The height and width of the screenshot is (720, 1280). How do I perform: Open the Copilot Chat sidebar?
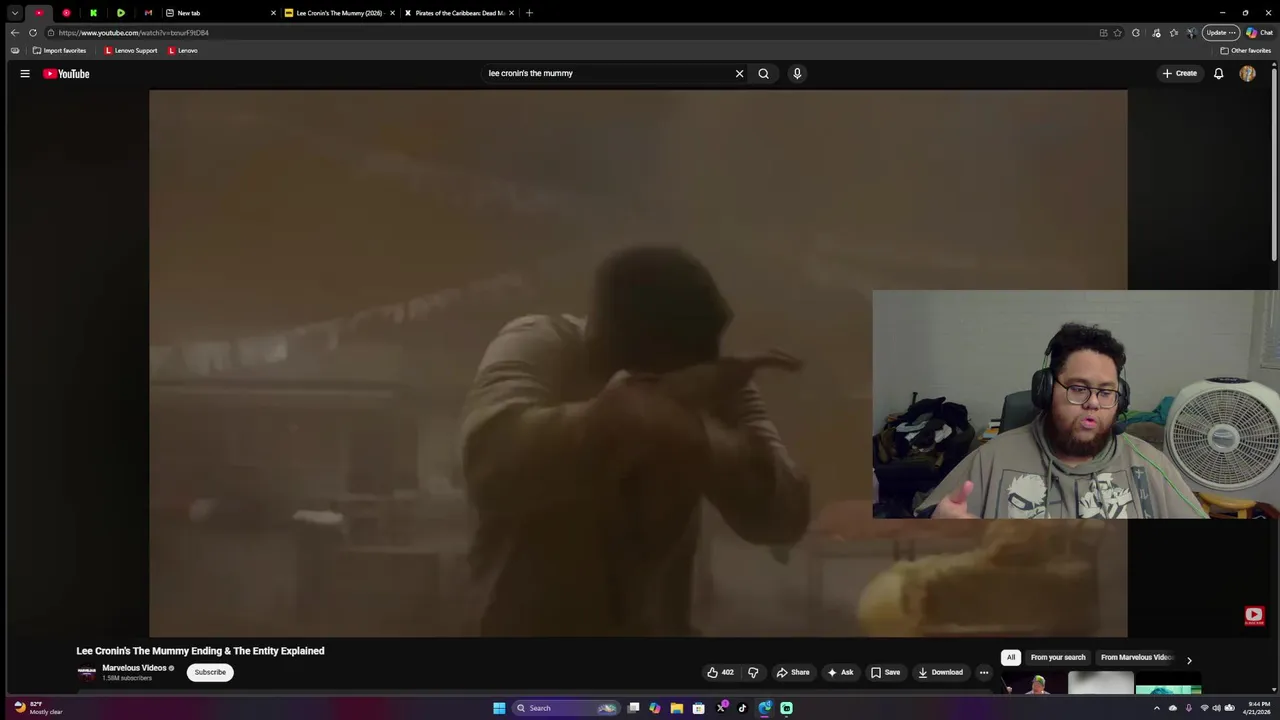1259,32
